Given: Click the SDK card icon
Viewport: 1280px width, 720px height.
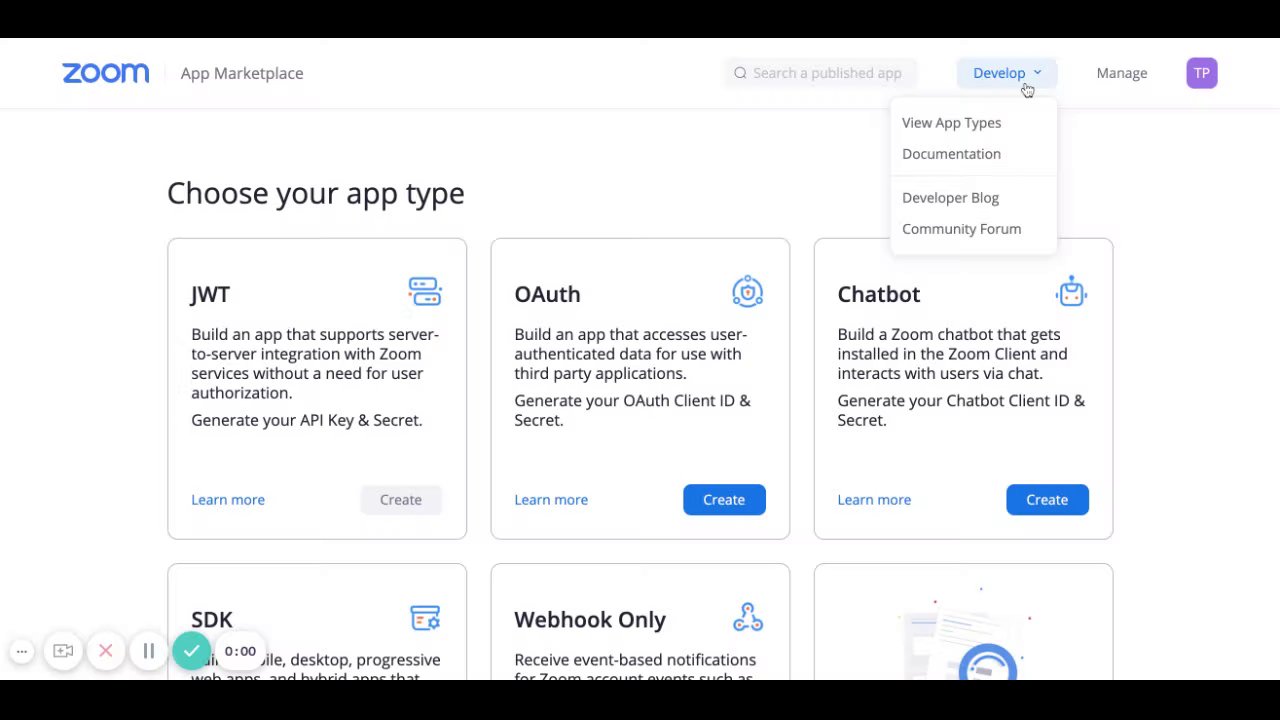Looking at the screenshot, I should (x=425, y=617).
